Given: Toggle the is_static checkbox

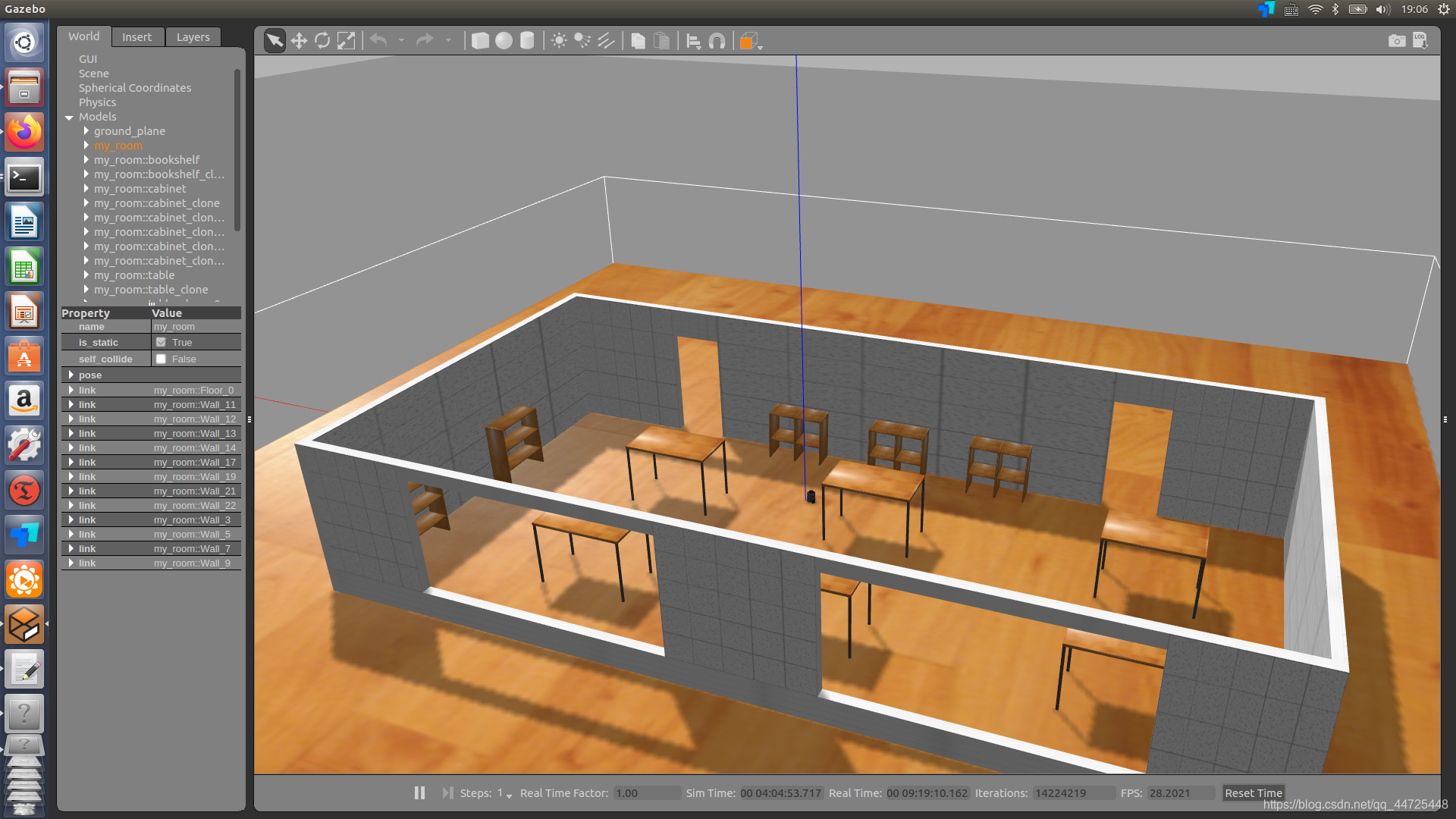Looking at the screenshot, I should coord(161,342).
